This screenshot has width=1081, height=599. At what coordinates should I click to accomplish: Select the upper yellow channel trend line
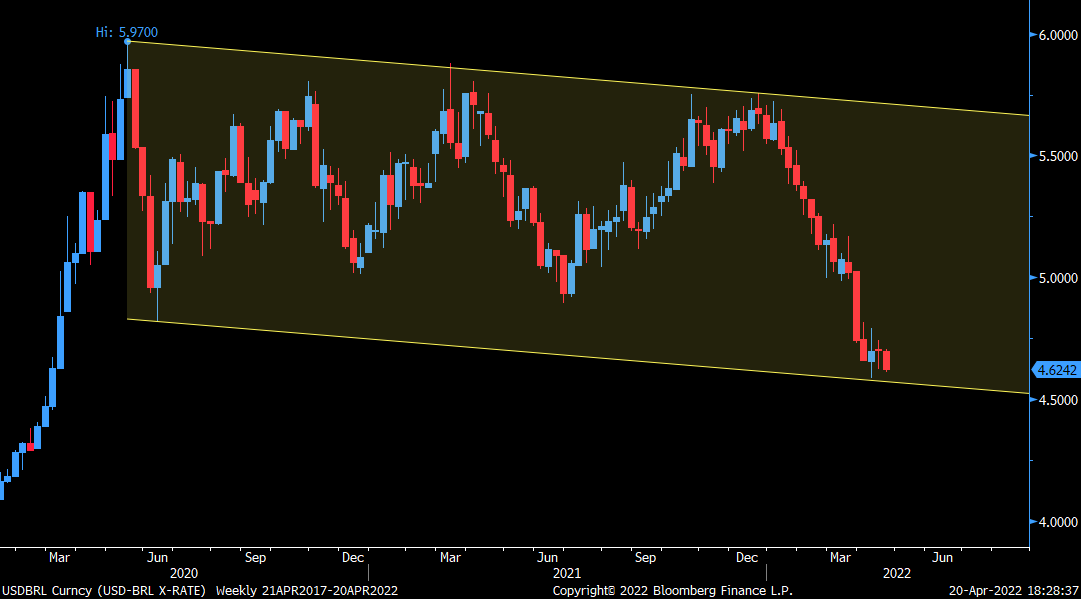pyautogui.click(x=578, y=79)
